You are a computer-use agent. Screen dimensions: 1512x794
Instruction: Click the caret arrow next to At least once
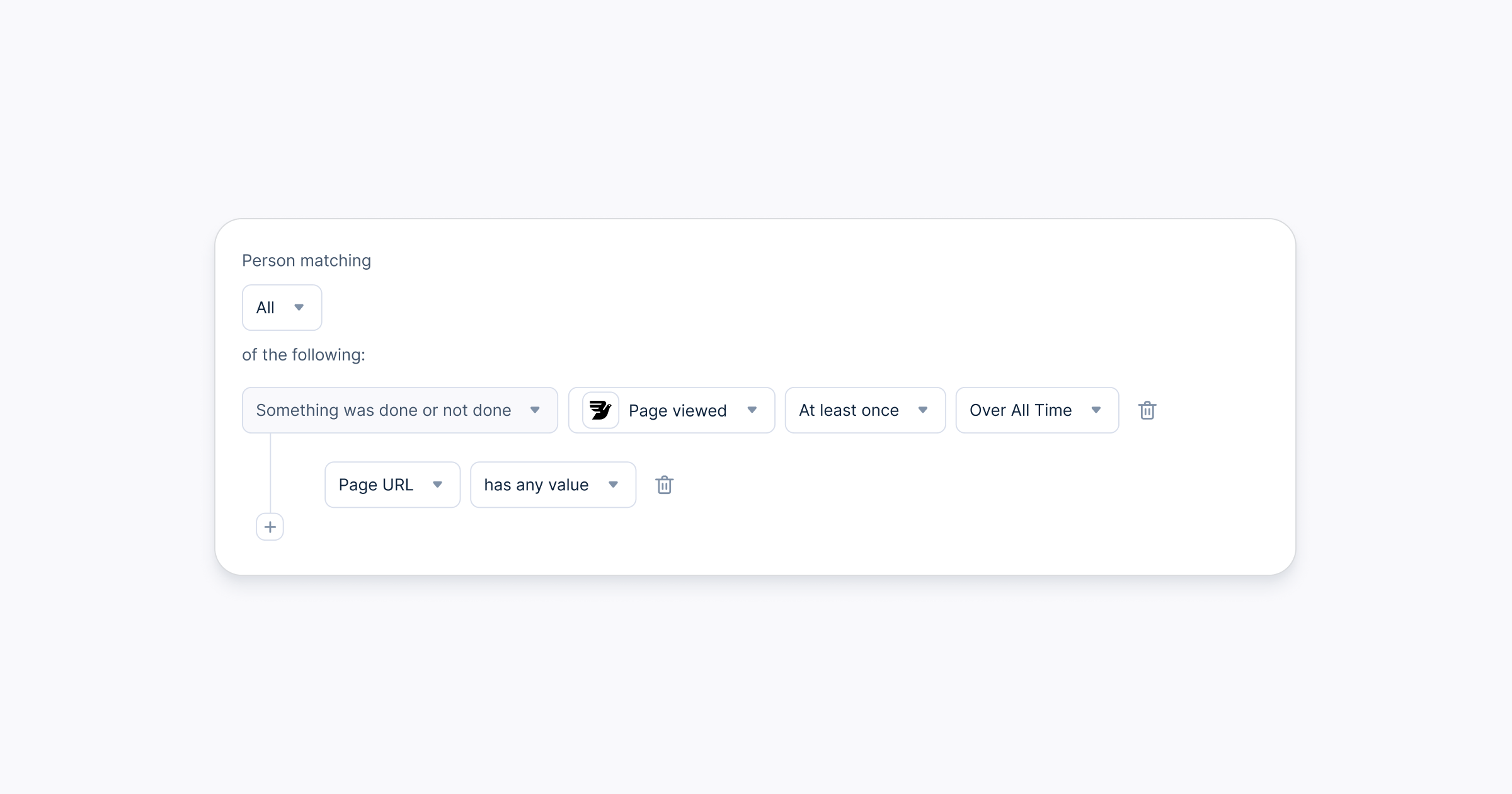pos(923,410)
